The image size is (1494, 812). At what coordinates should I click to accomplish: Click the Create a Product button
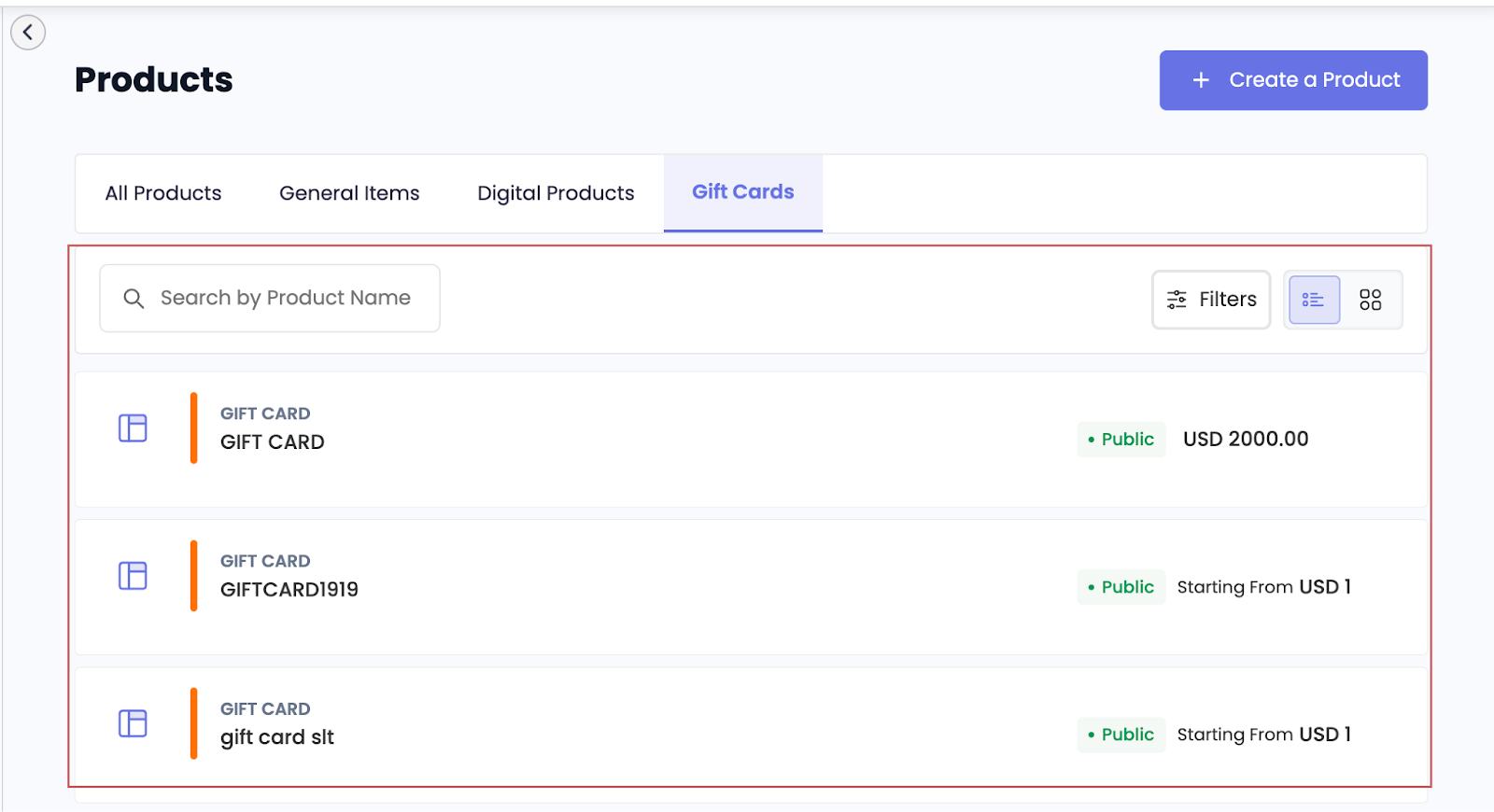coord(1293,80)
